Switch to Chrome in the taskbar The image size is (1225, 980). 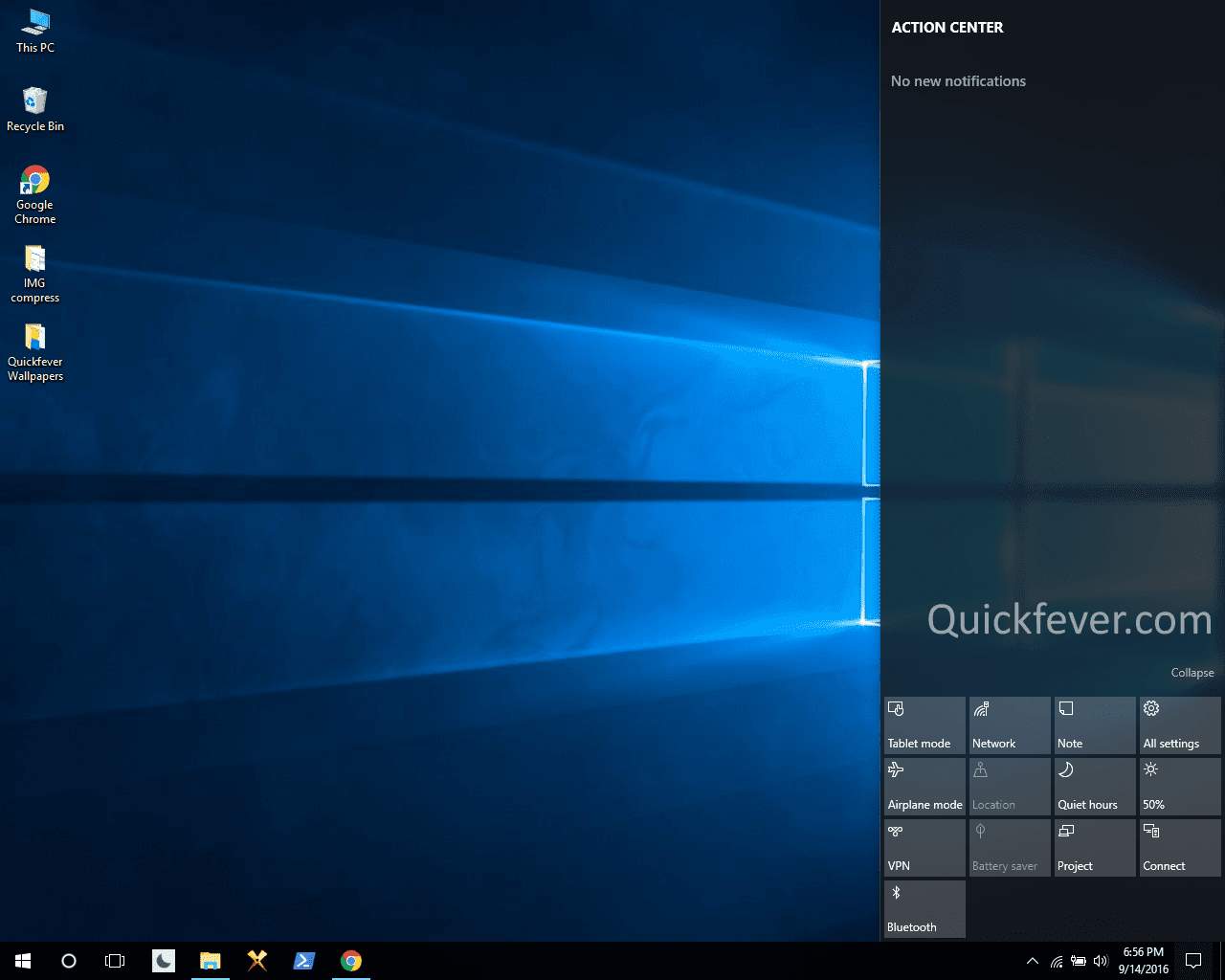tap(351, 961)
